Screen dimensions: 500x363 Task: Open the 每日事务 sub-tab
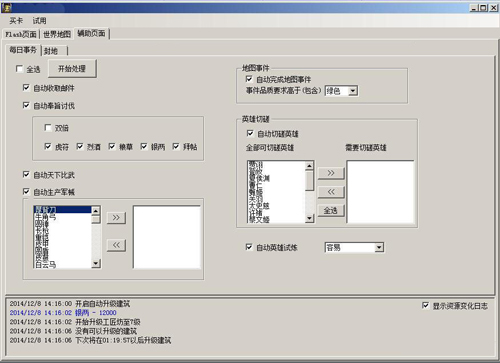(x=23, y=50)
